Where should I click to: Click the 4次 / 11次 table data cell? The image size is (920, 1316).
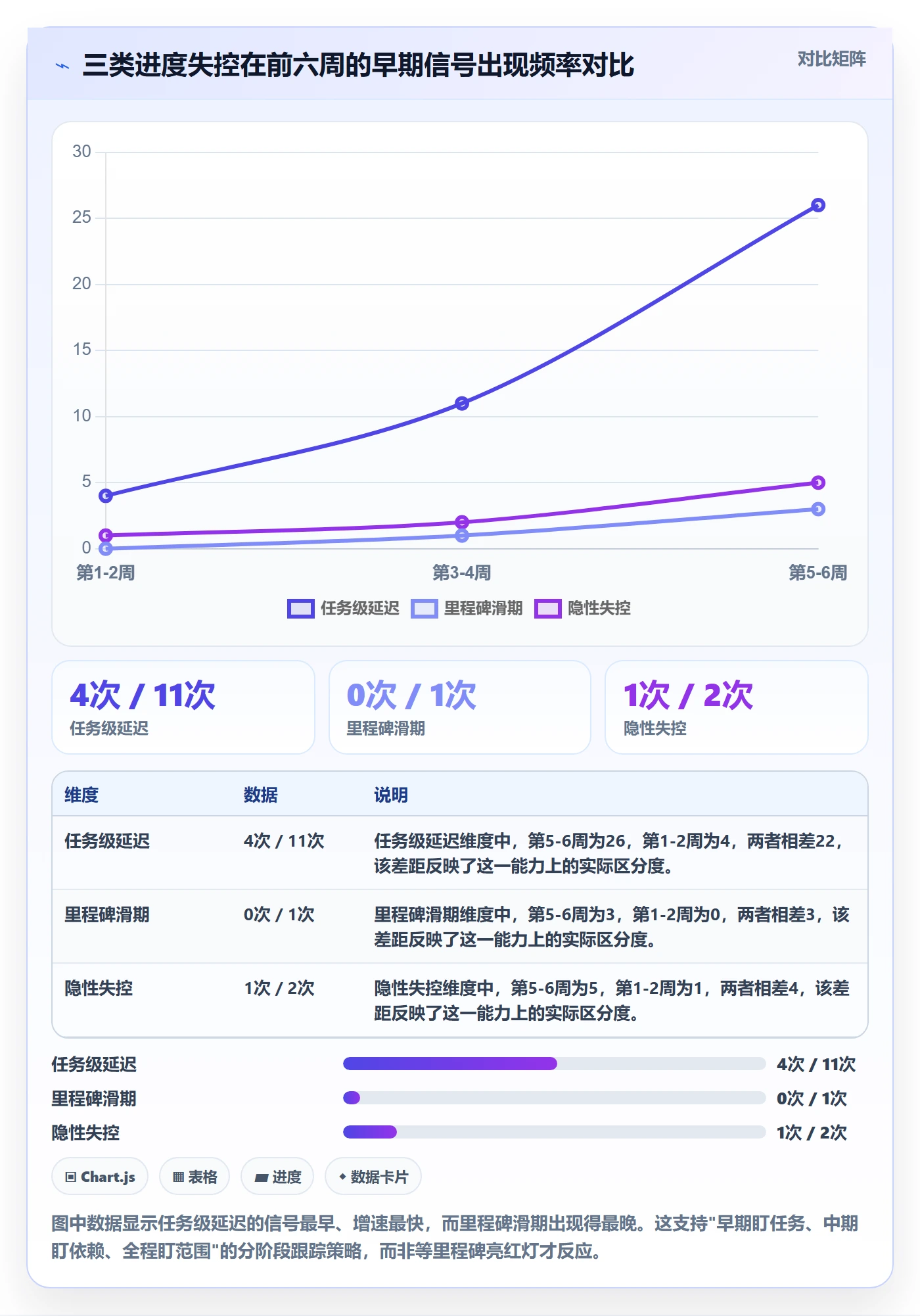click(x=284, y=841)
